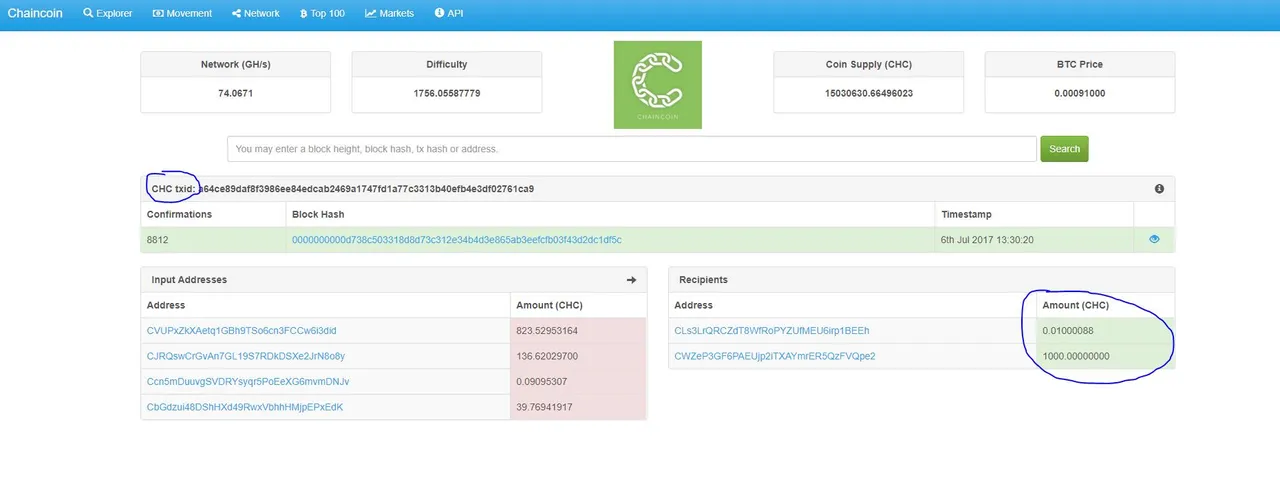The image size is (1280, 498).
Task: Focus the block hash search field
Action: click(x=632, y=149)
